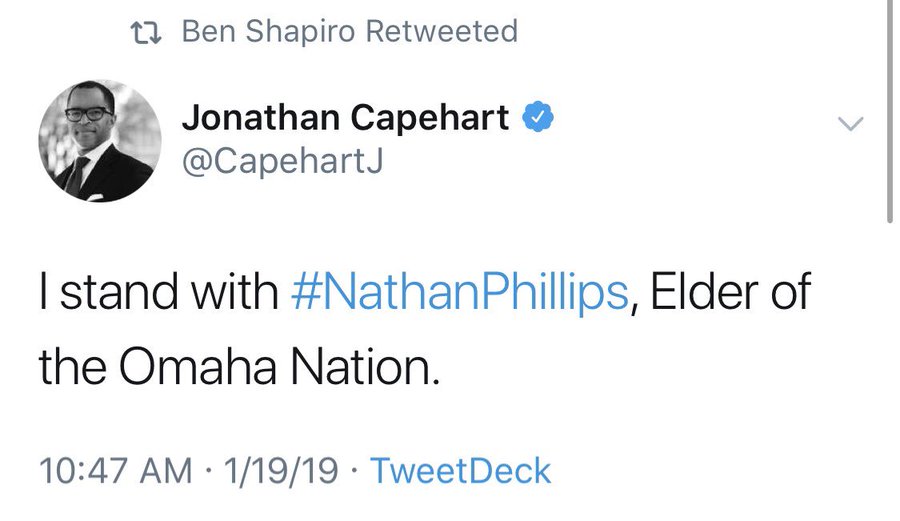
Task: Open the TweetDeck source link
Action: point(460,471)
